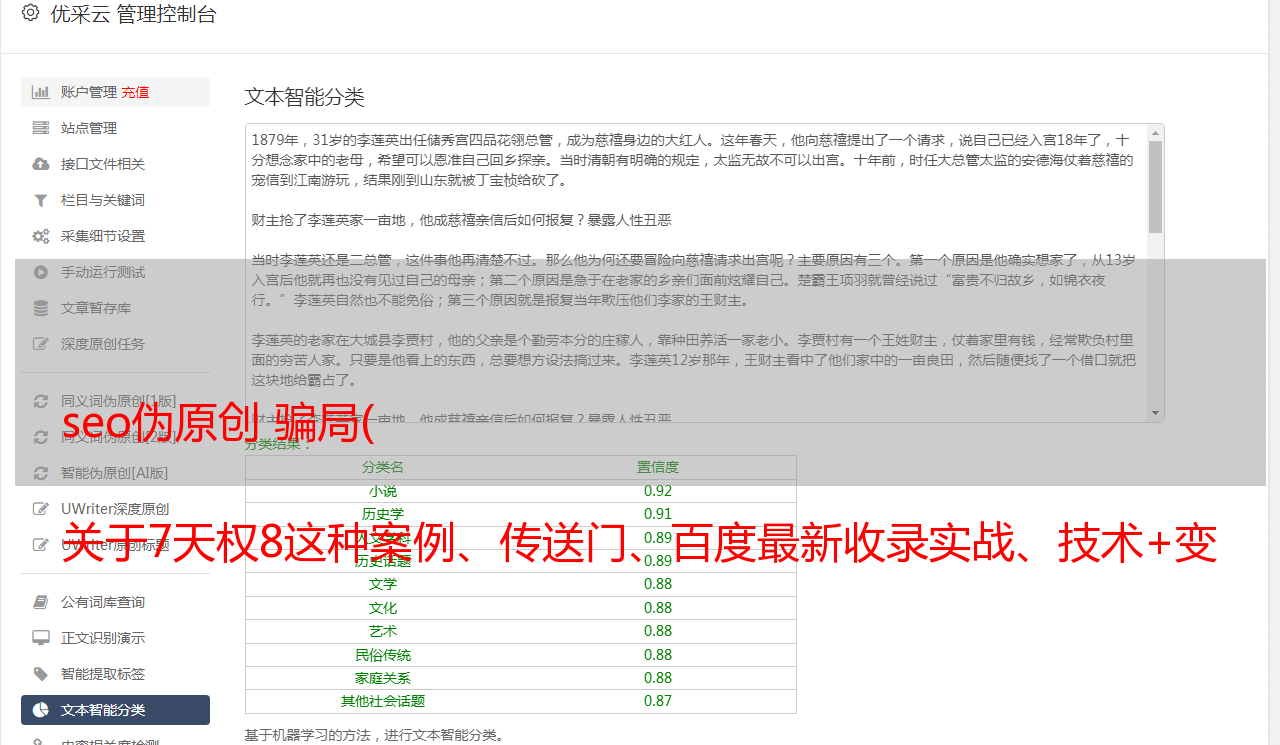Screen dimensions: 1280x745
Task: Click the cloud upload icon for 接口文件相关
Action: click(41, 164)
